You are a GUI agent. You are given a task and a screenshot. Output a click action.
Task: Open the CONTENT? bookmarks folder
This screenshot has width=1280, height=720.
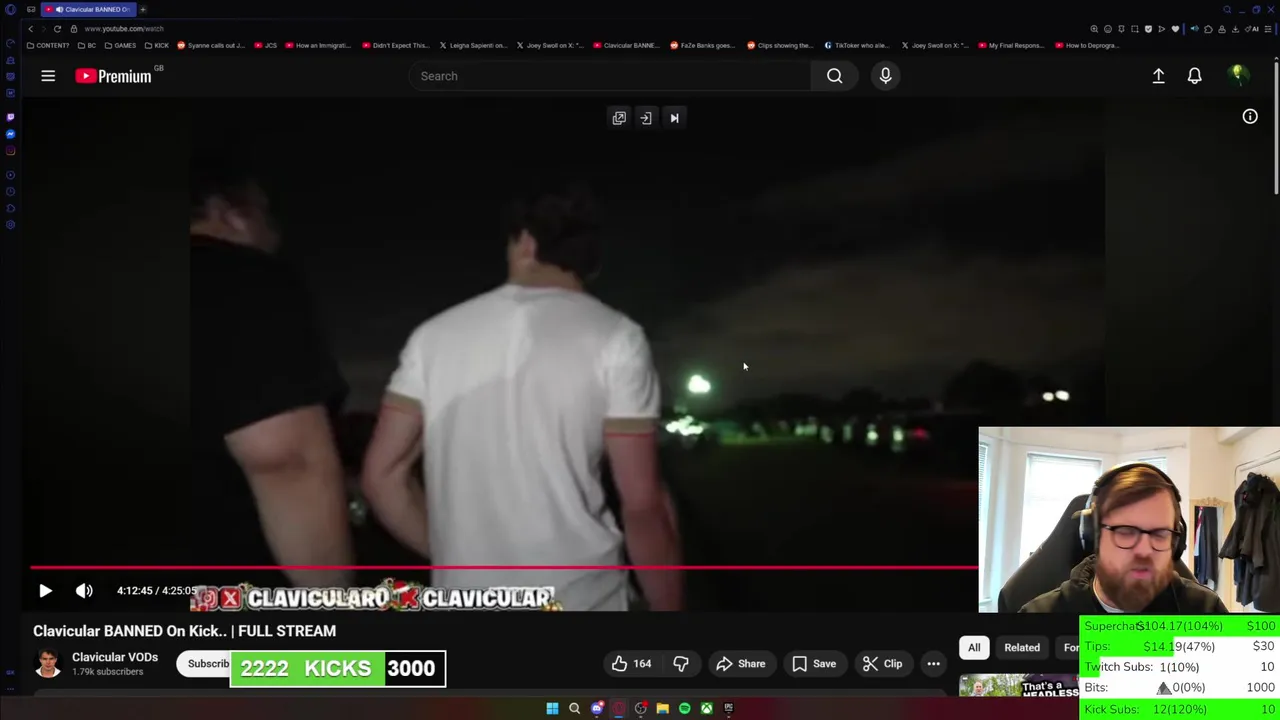pyautogui.click(x=48, y=45)
